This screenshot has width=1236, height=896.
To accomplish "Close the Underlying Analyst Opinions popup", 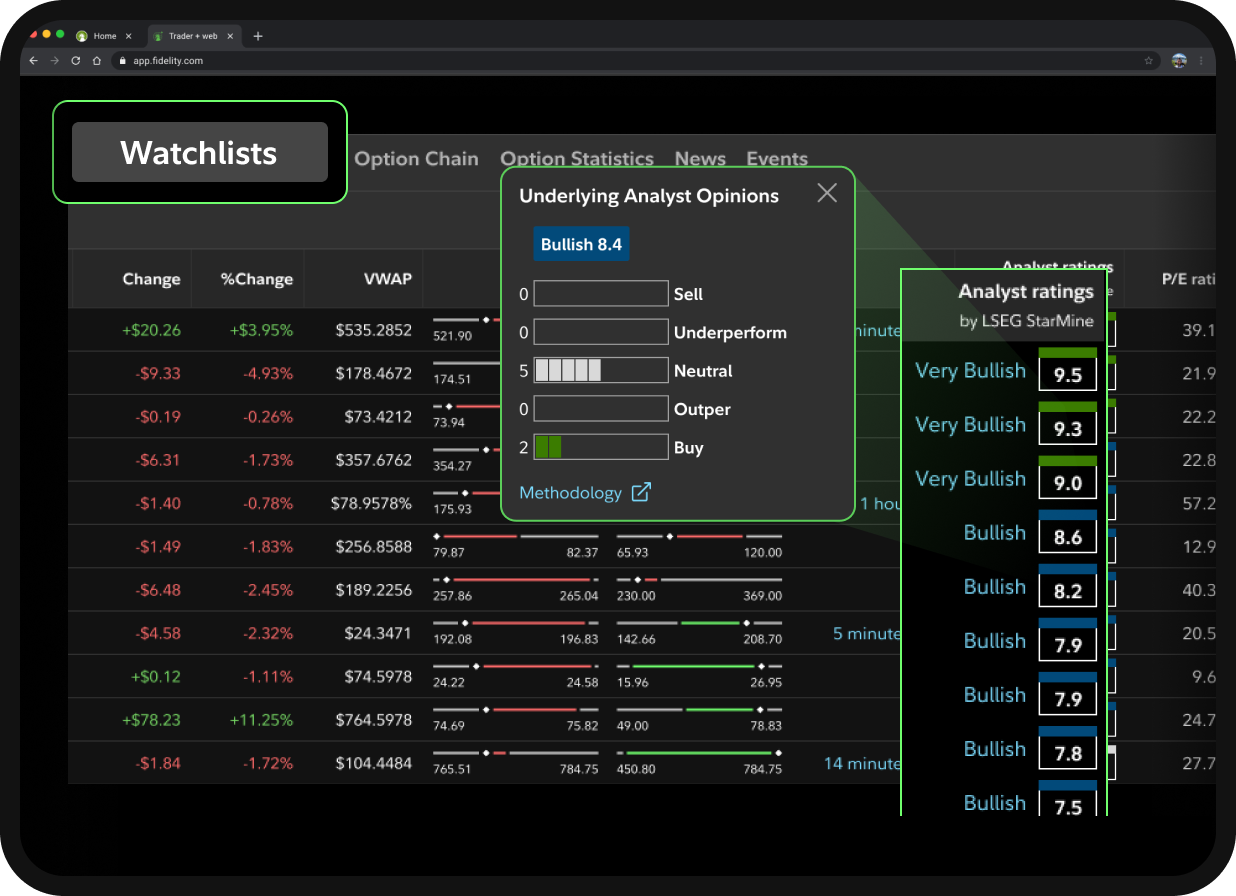I will 827,193.
